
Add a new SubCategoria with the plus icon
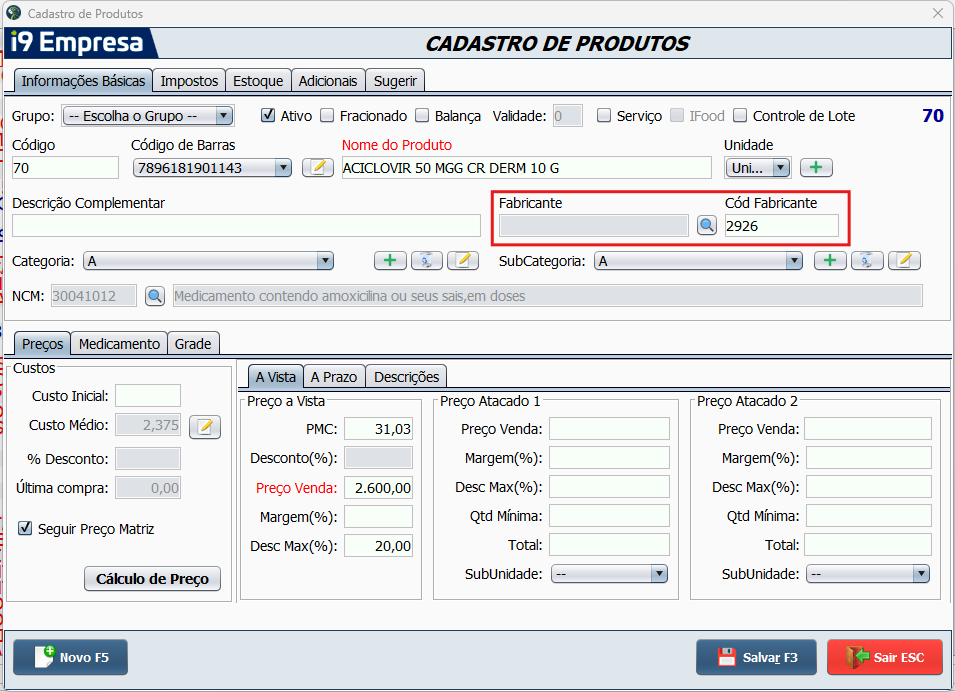(830, 261)
